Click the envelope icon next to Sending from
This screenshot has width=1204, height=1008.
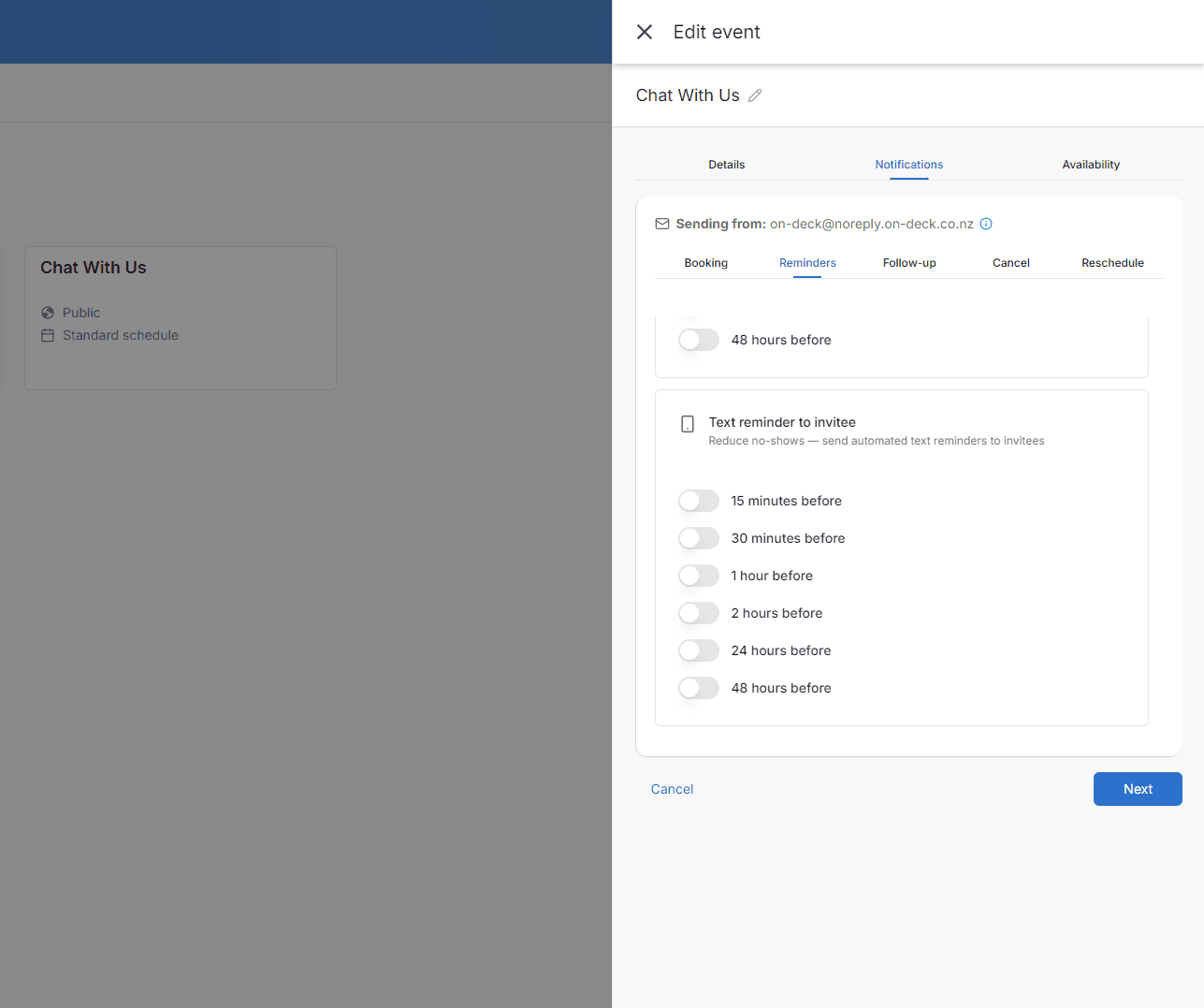click(x=662, y=224)
